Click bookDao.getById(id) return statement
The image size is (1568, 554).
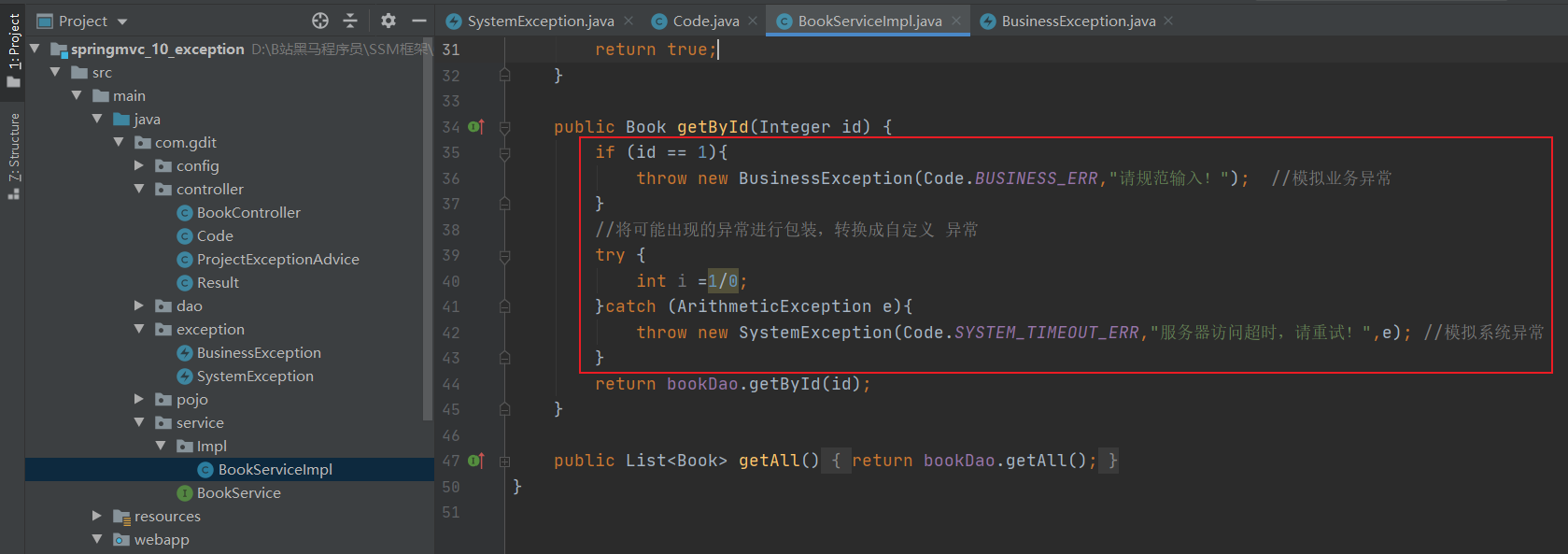732,383
